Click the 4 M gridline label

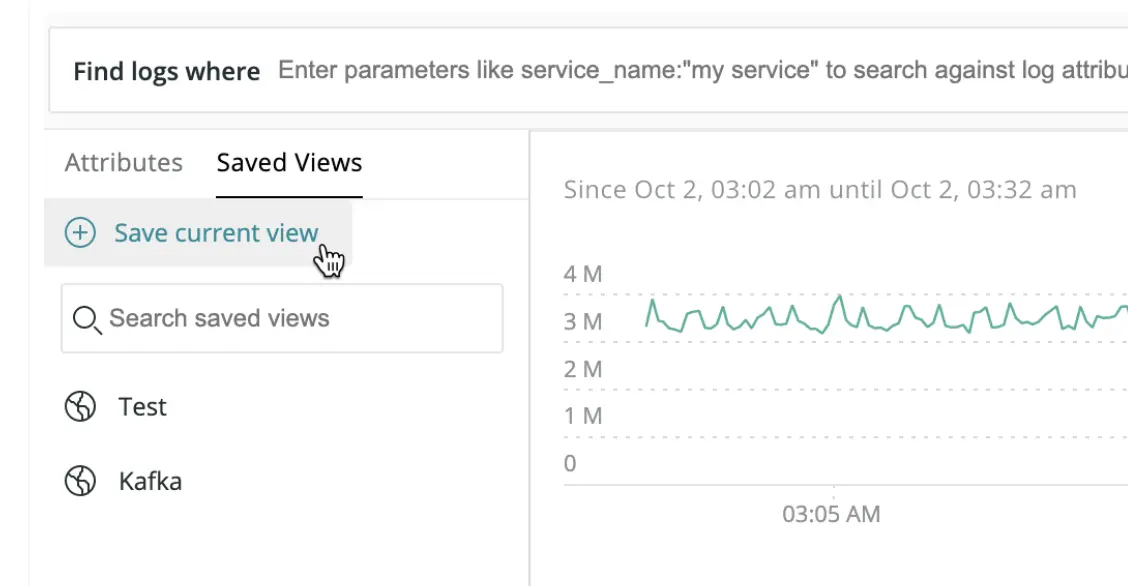click(581, 273)
